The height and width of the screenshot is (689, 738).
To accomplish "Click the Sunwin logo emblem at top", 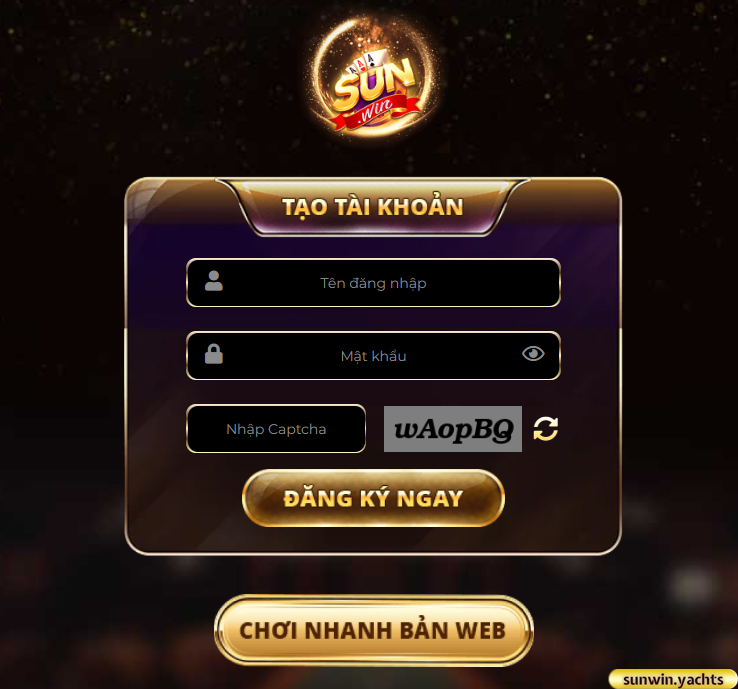I will point(374,79).
